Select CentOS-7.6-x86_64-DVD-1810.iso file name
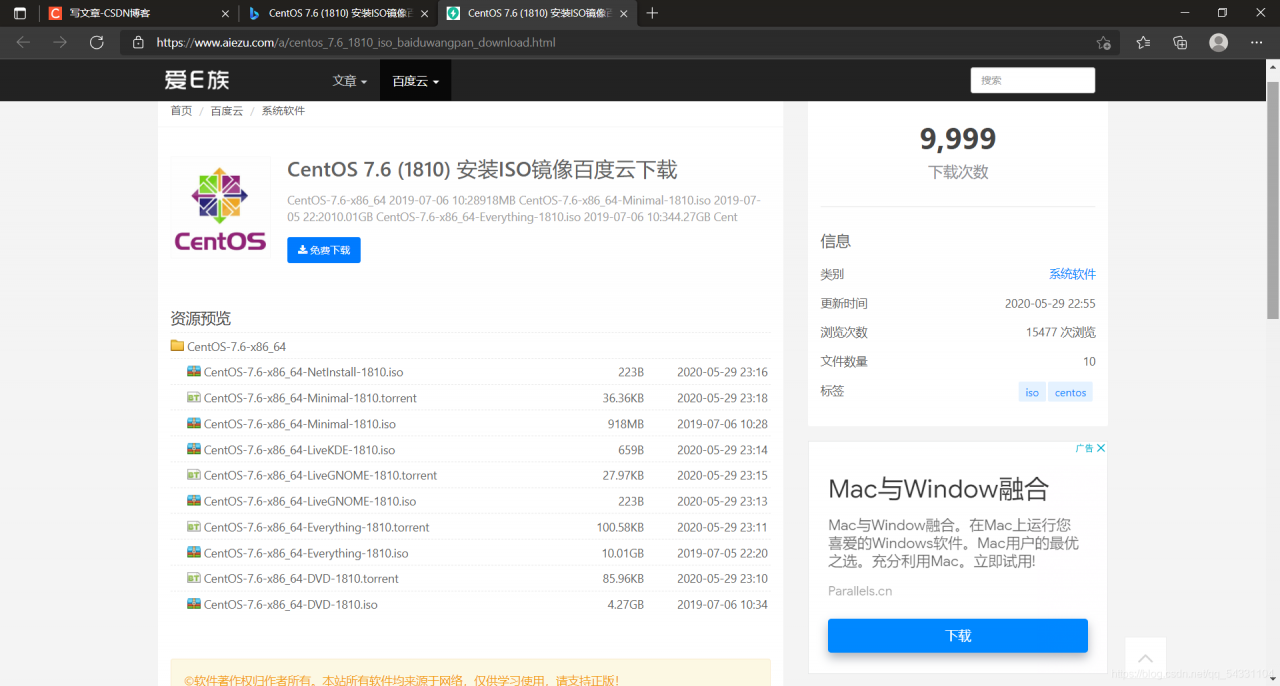 (x=291, y=605)
